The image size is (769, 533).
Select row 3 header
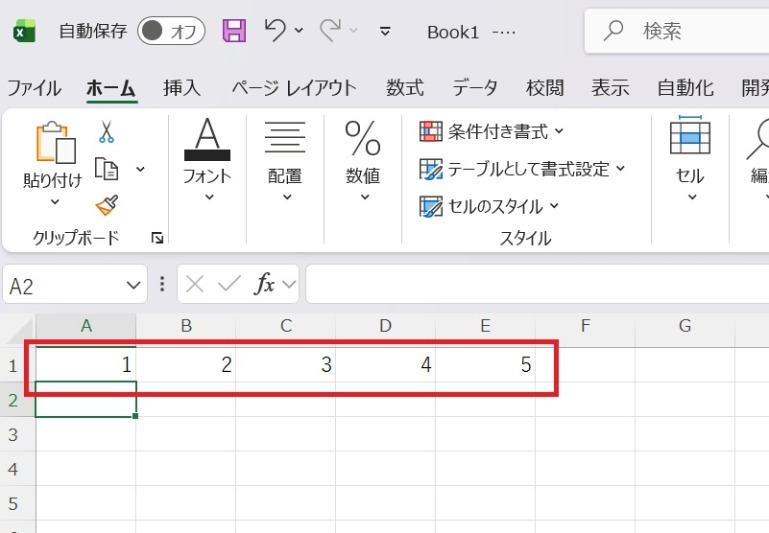[x=13, y=434]
